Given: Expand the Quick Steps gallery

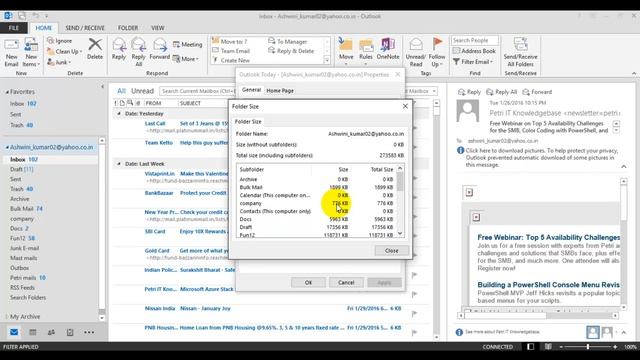Looking at the screenshot, I should (x=327, y=60).
